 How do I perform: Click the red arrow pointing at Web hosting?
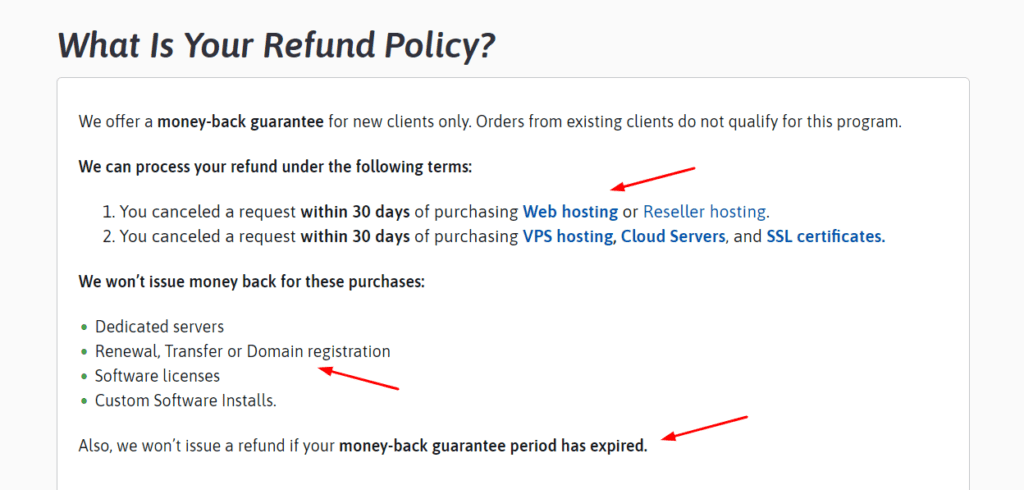pyautogui.click(x=654, y=179)
